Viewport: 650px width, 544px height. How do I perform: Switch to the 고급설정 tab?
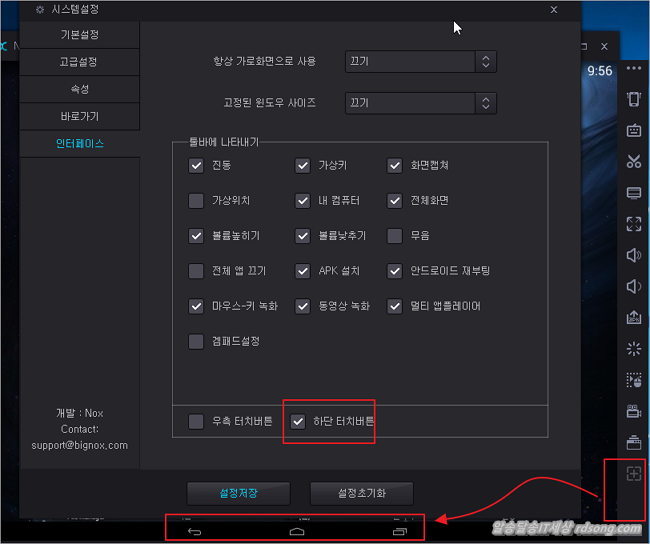80,62
